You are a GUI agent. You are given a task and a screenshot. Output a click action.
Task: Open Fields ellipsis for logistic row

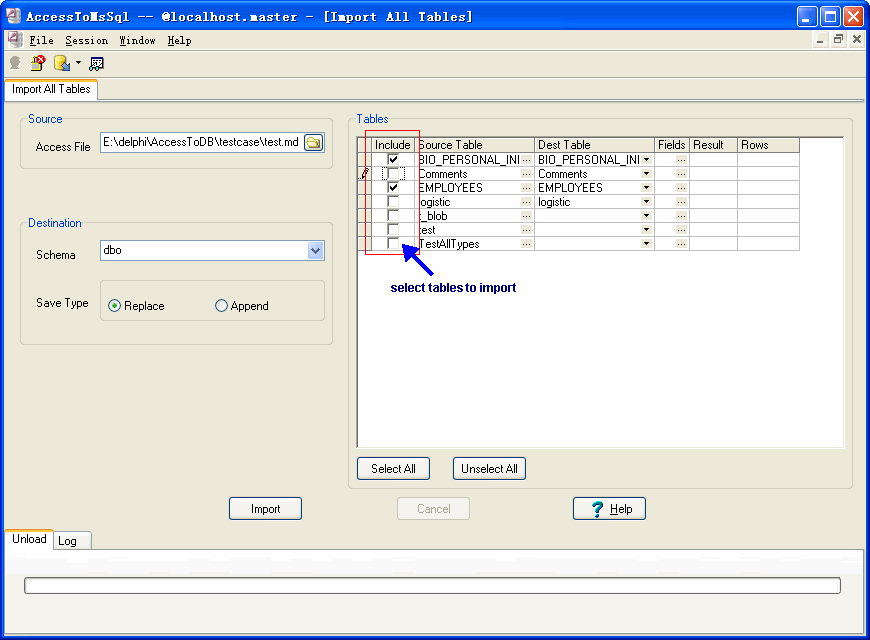(x=681, y=202)
